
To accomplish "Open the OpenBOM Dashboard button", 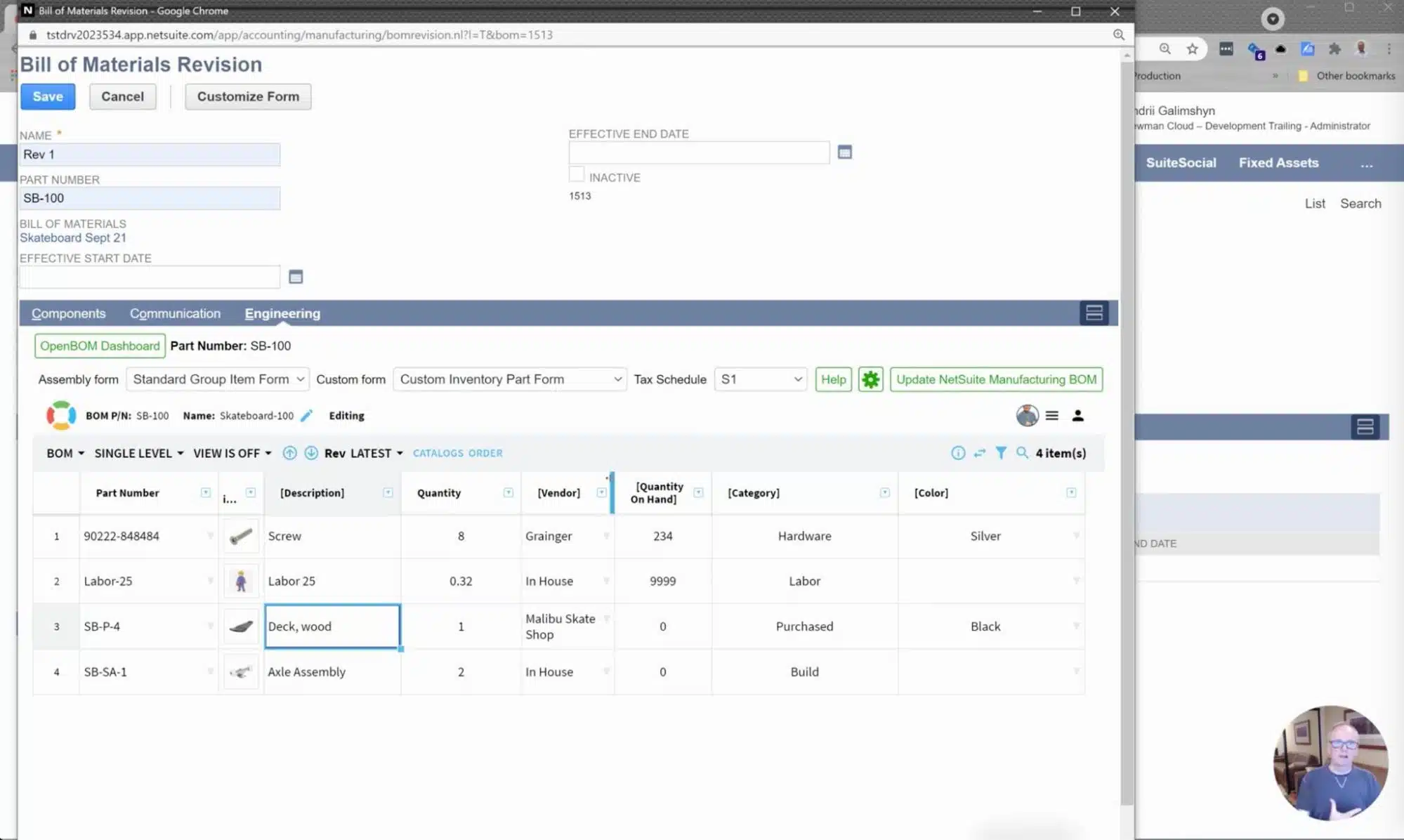I will pyautogui.click(x=100, y=346).
